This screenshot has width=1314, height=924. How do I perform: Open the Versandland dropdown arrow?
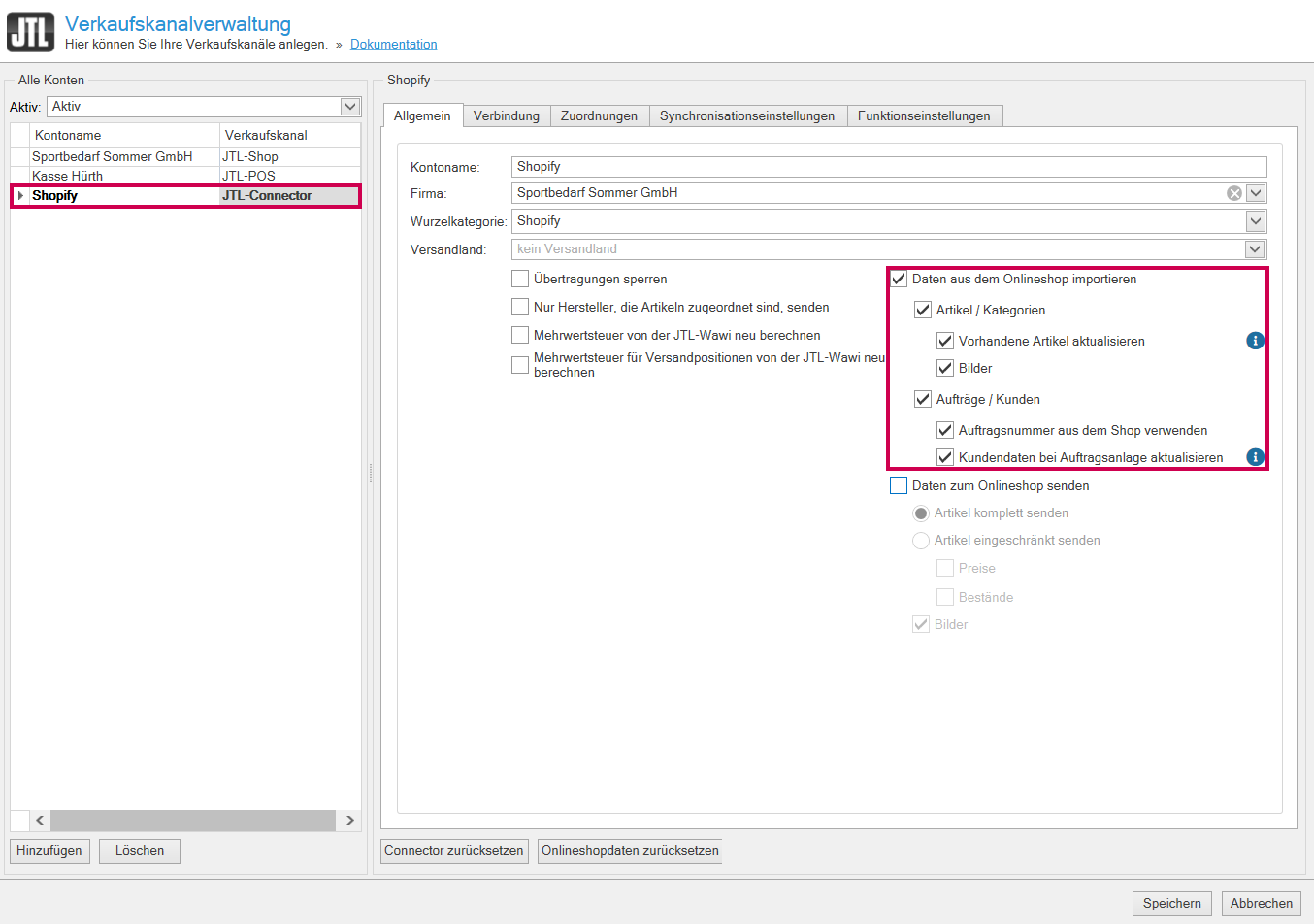(1256, 249)
